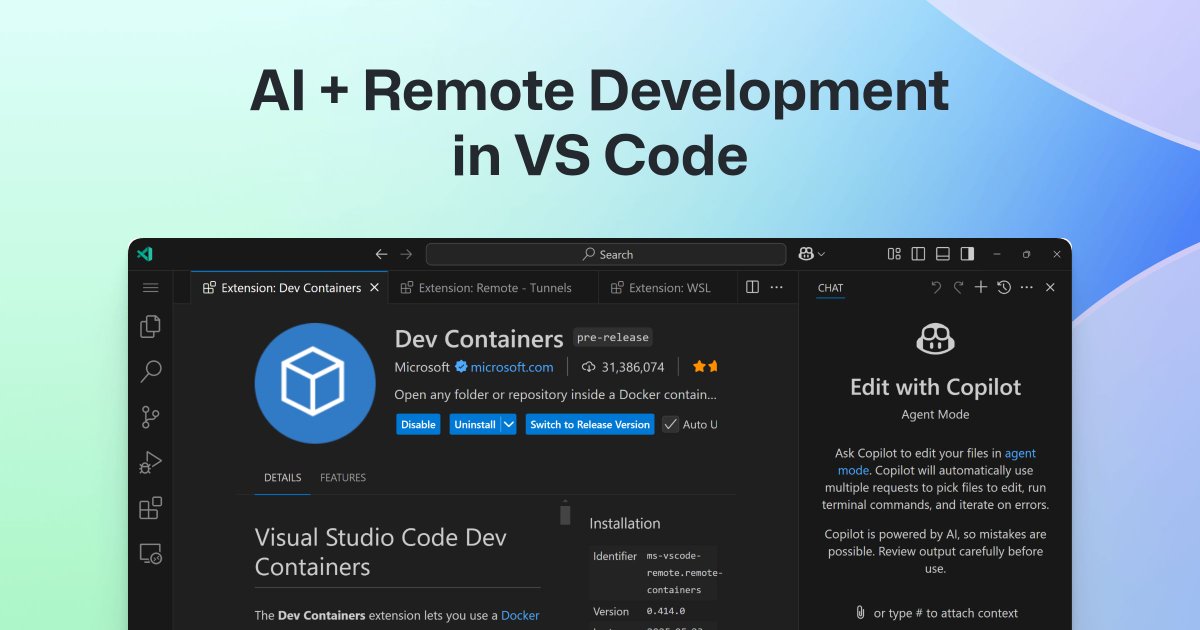
Task: Open chat history in the Copilot panel
Action: [x=1004, y=287]
